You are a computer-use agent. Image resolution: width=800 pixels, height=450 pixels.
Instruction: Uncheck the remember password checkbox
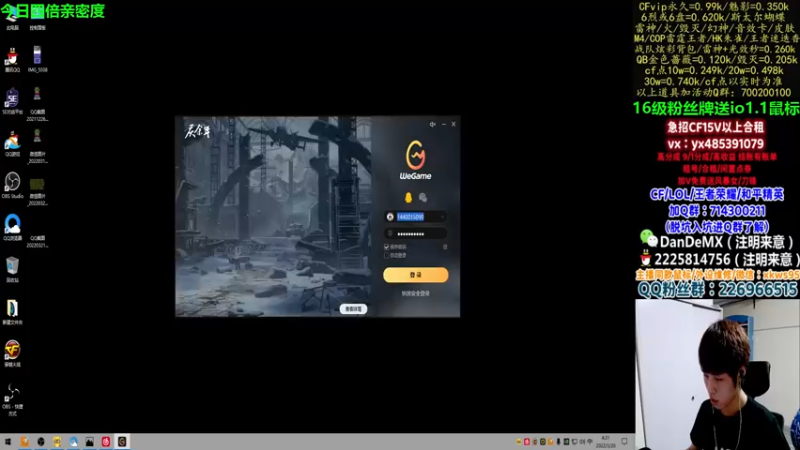coord(387,247)
